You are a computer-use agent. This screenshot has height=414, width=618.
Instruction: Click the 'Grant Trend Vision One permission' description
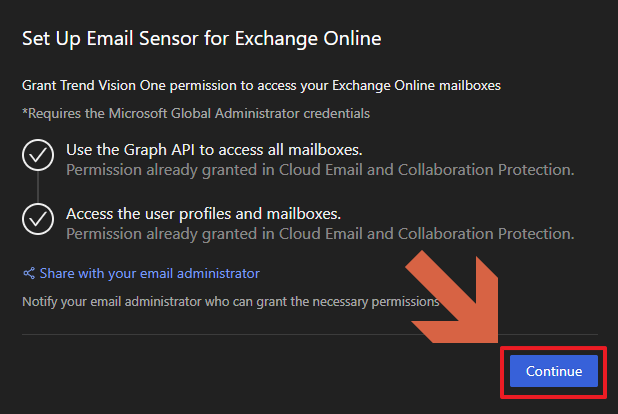261,86
